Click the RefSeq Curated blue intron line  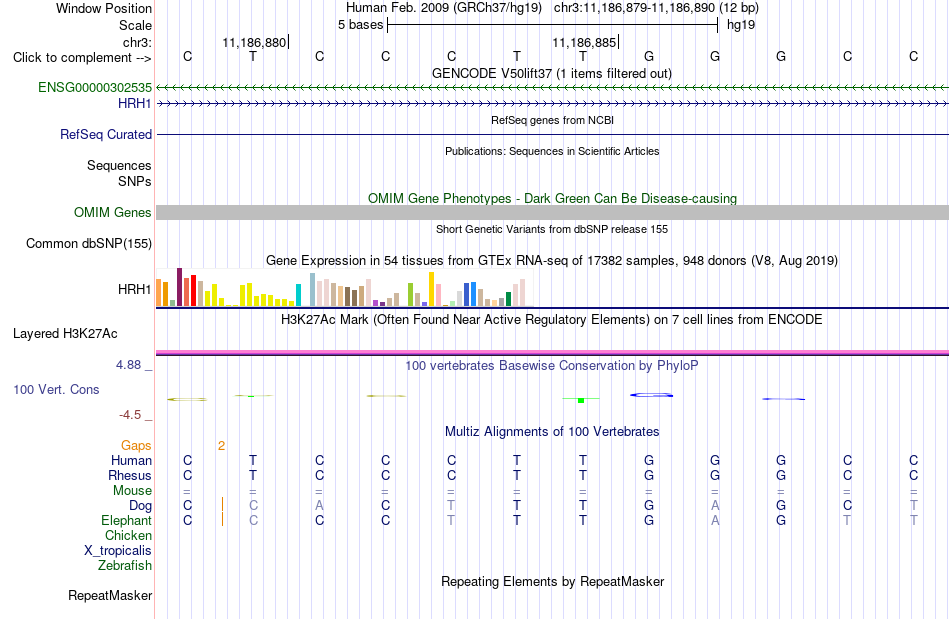pyautogui.click(x=552, y=134)
